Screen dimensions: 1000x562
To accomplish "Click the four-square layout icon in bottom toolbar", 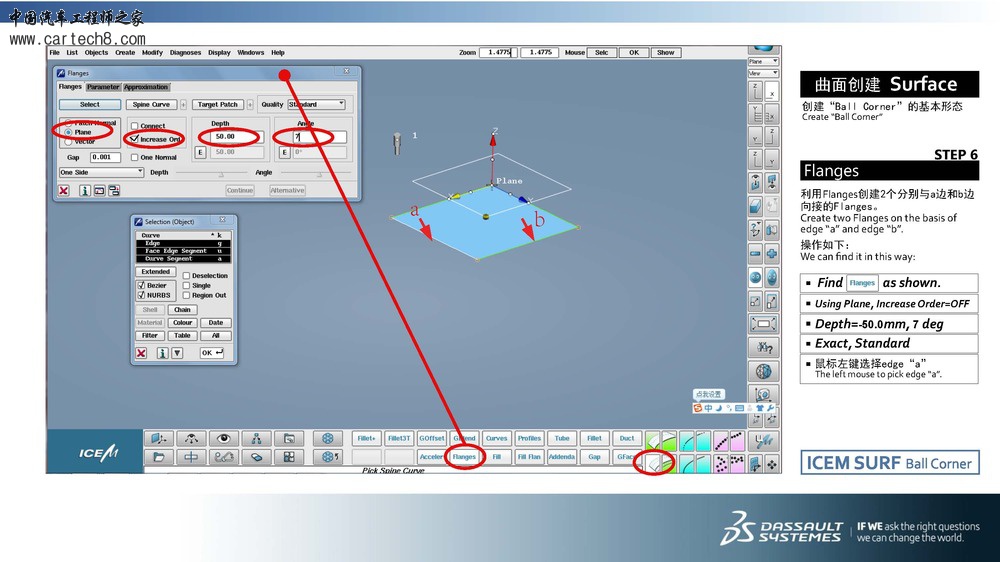I will click(x=289, y=457).
